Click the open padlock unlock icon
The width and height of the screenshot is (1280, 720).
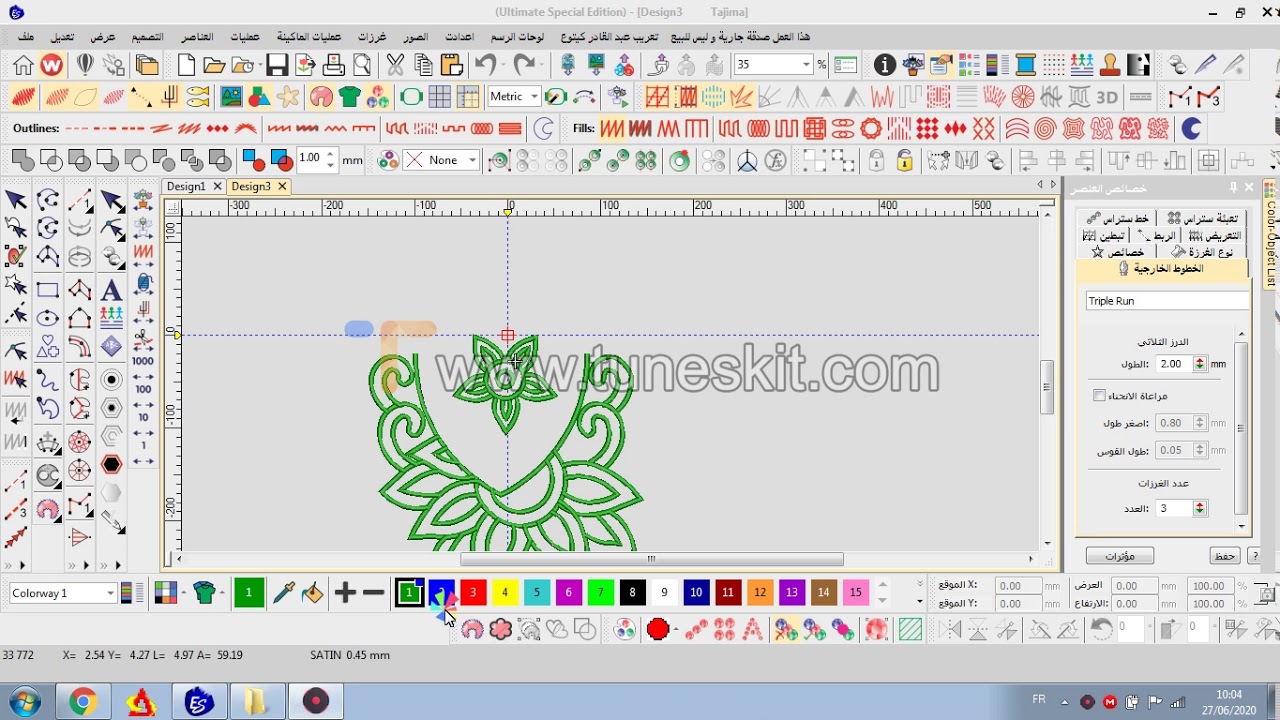pyautogui.click(x=904, y=161)
